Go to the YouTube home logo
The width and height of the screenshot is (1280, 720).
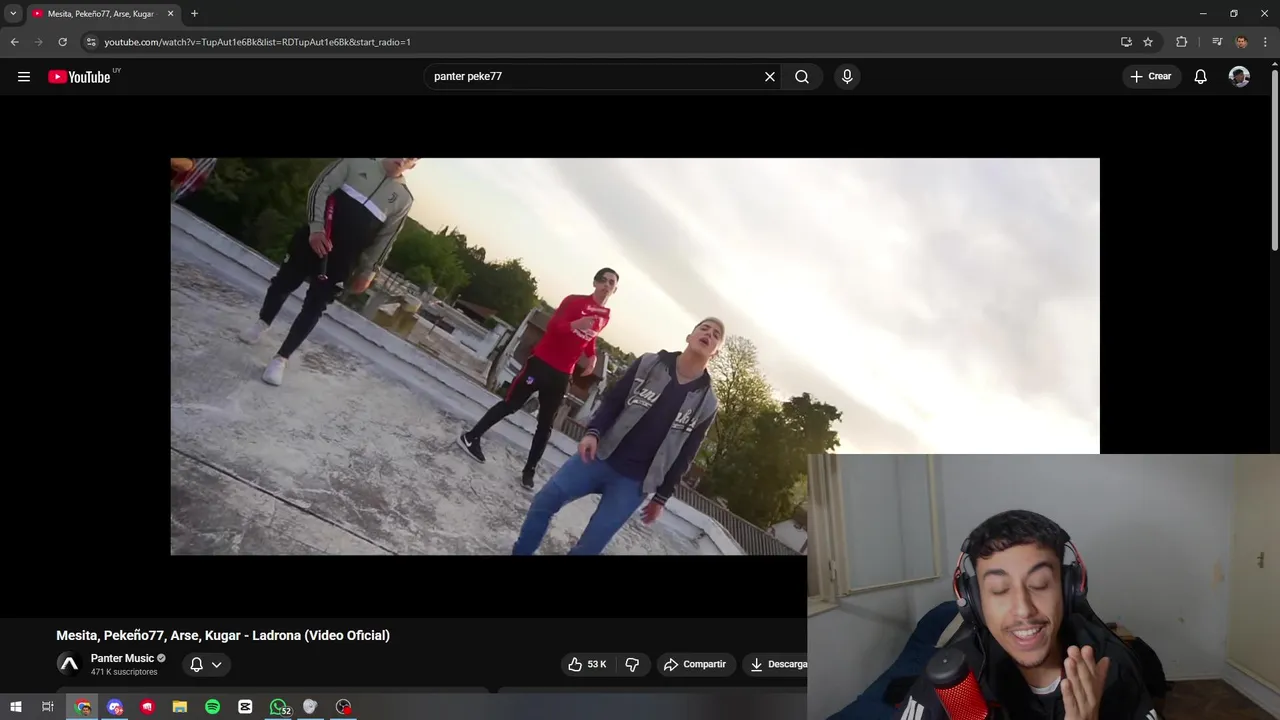click(x=79, y=77)
